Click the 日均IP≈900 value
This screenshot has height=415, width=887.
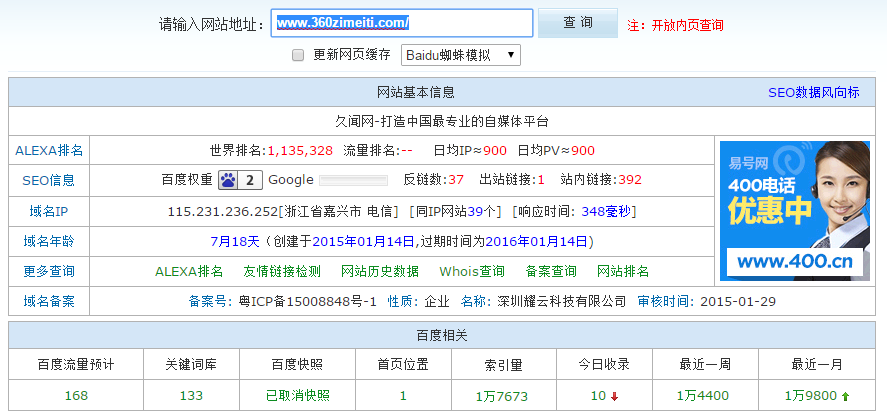click(470, 150)
